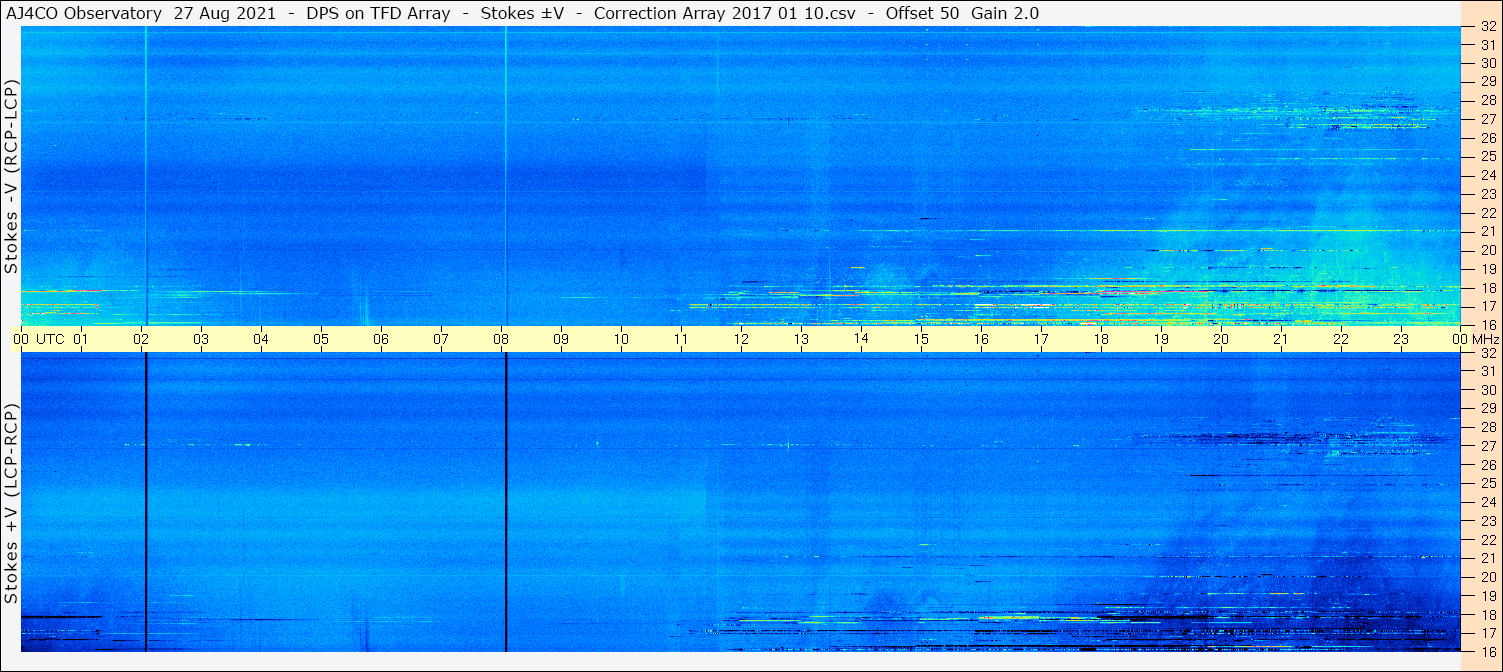The height and width of the screenshot is (672, 1503).
Task: Click the 22 MHz label of upper Stokes -V panel
Action: click(x=1487, y=212)
